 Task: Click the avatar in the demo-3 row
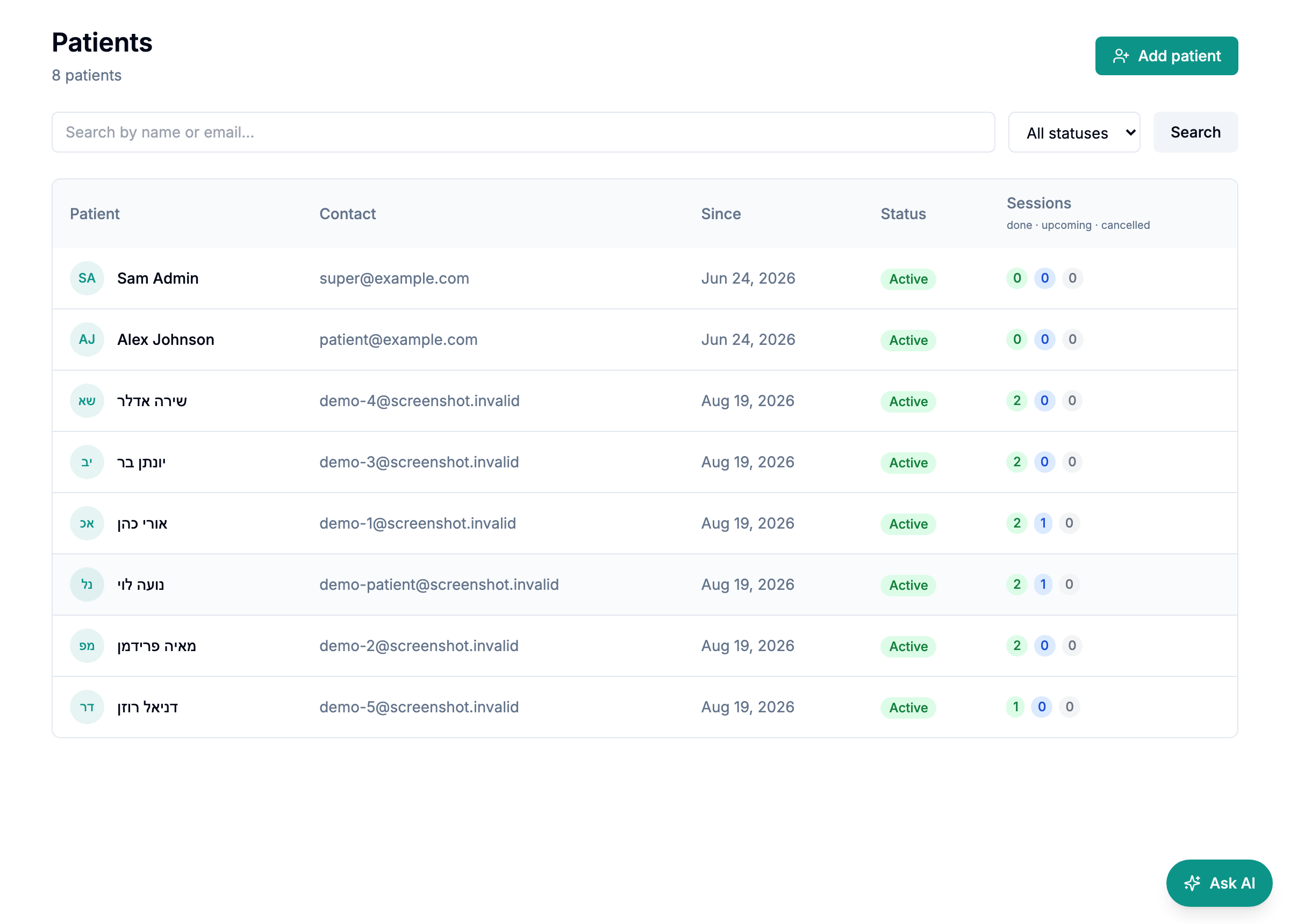87,461
